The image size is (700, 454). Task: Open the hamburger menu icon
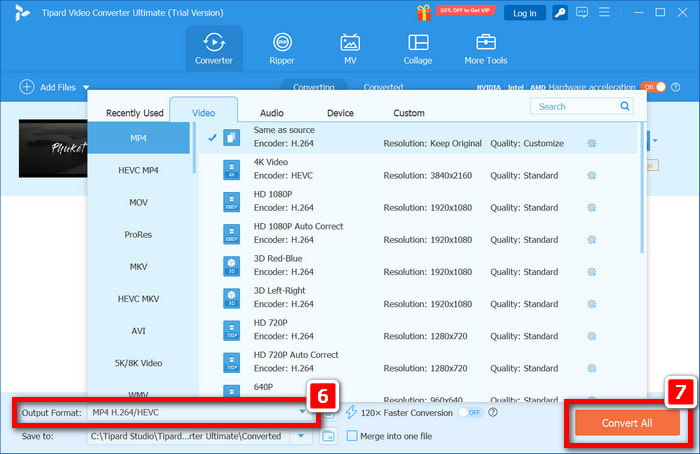(604, 12)
